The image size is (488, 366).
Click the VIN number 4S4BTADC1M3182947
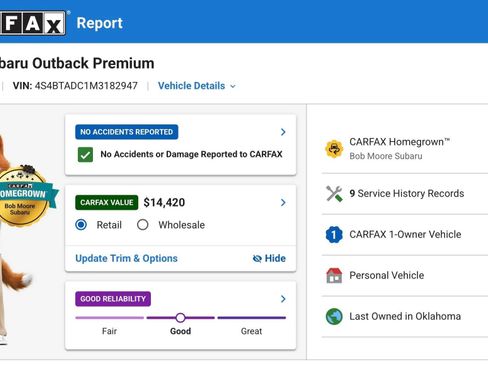point(86,86)
